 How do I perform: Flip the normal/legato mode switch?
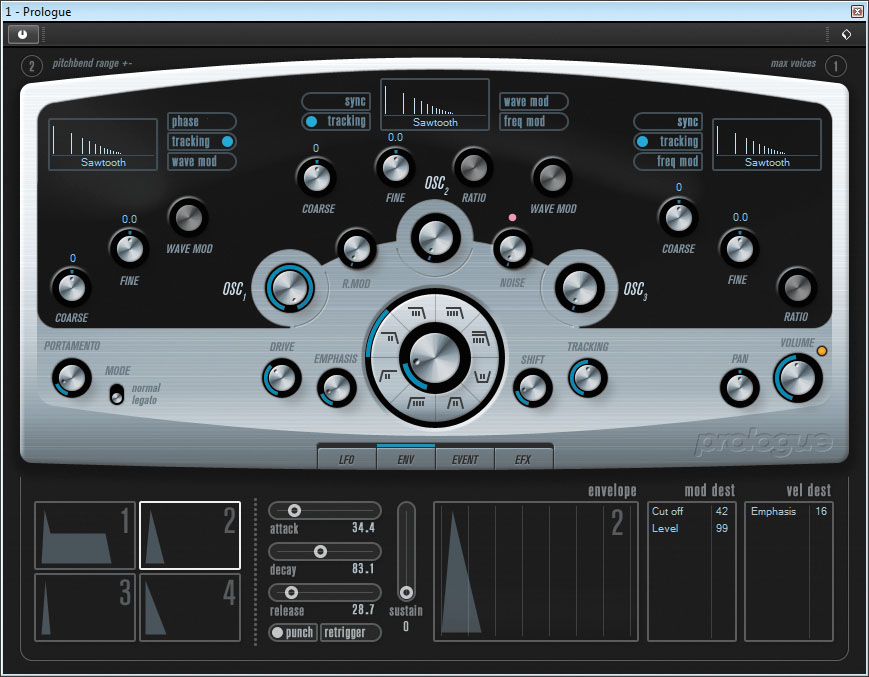[x=117, y=394]
